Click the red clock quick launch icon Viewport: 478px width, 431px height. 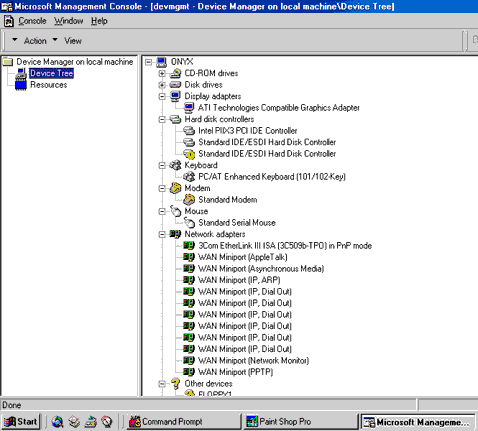[x=107, y=422]
